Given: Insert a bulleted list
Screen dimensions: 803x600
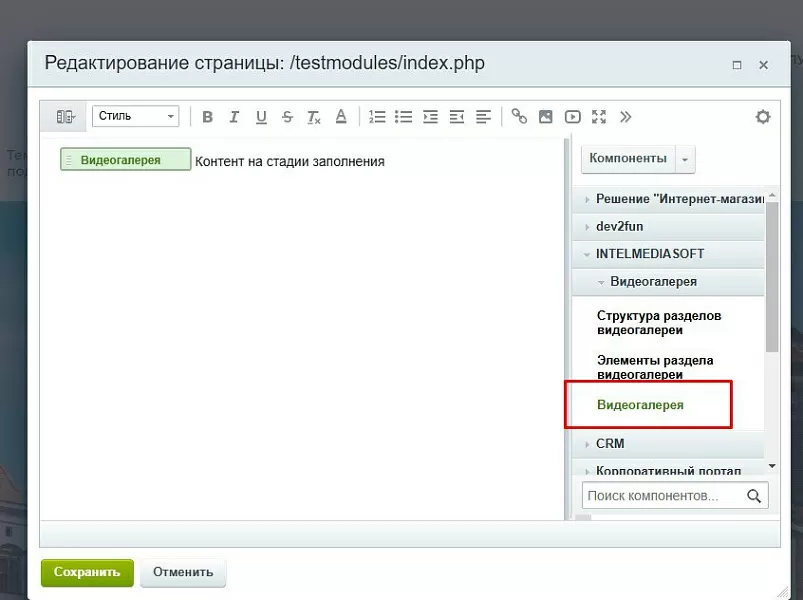Looking at the screenshot, I should (404, 117).
